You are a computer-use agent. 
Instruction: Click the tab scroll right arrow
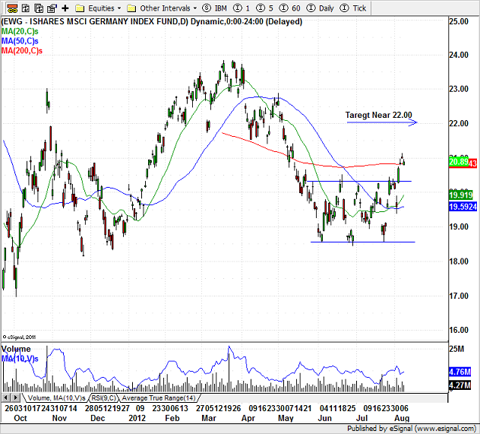pos(15,397)
